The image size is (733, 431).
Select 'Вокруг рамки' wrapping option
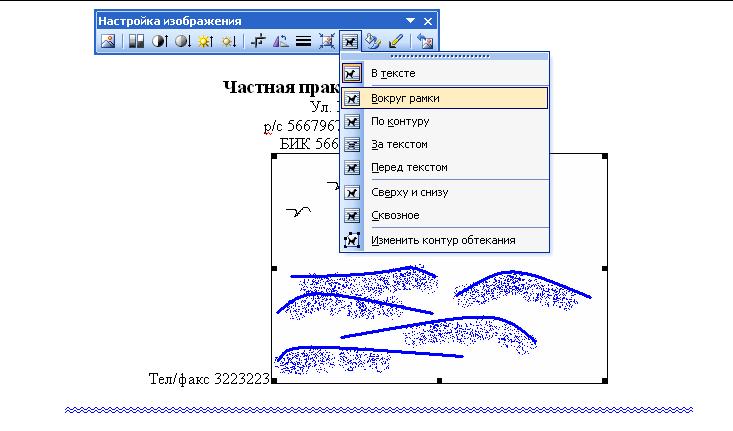coord(405,98)
